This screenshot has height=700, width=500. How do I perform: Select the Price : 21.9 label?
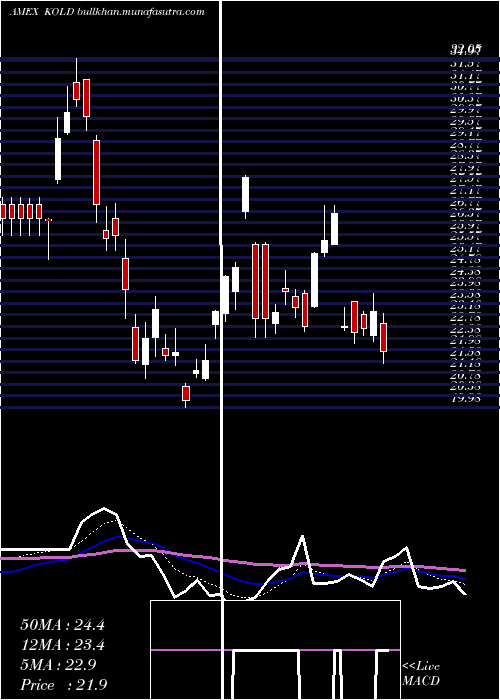tap(64, 685)
